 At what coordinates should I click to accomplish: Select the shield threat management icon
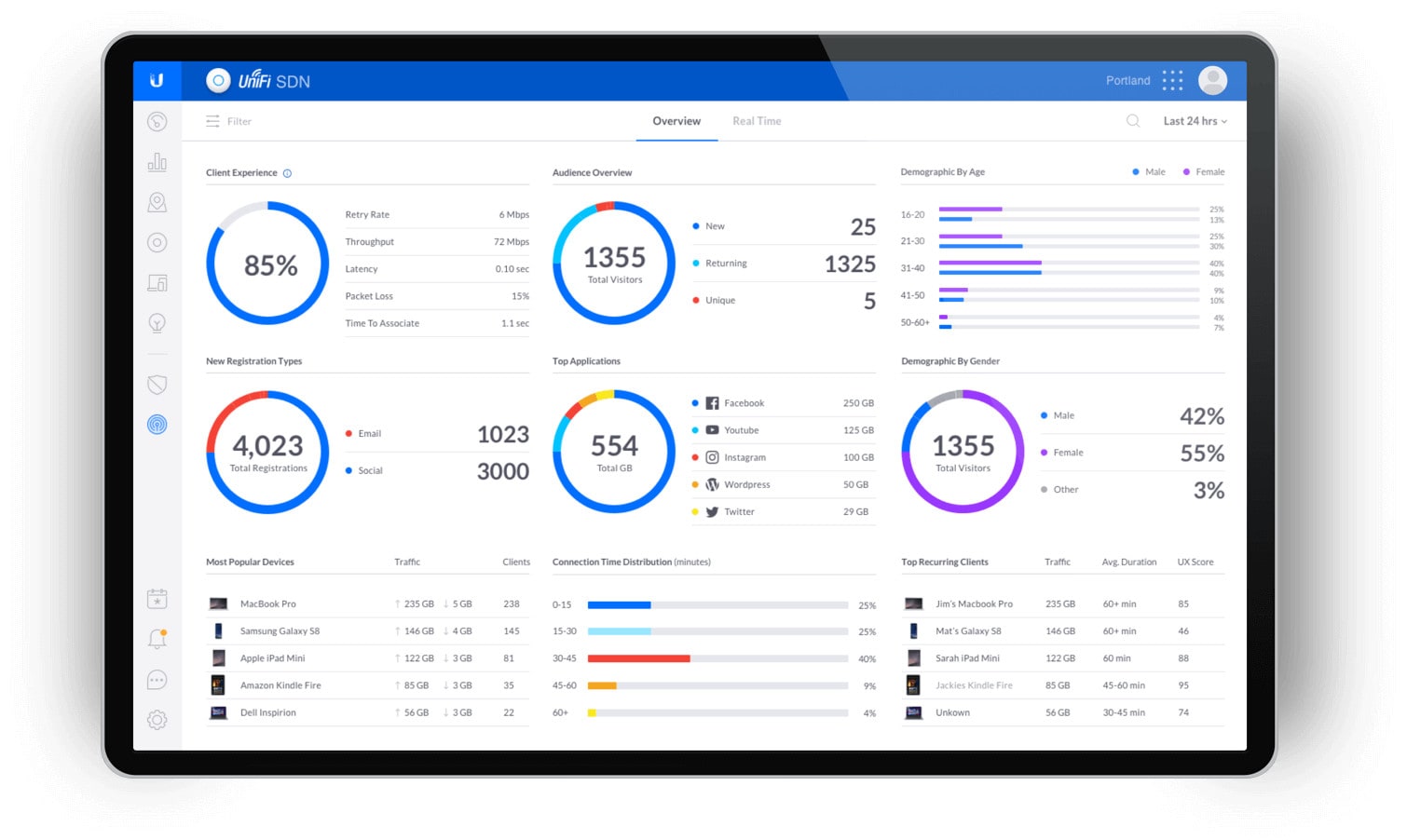click(x=157, y=385)
